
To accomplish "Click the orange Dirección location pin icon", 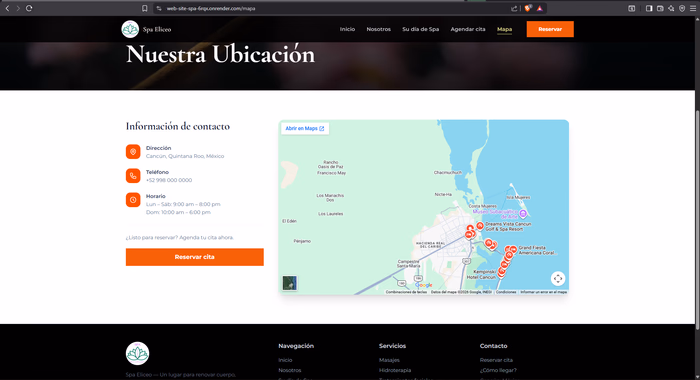I will click(133, 152).
